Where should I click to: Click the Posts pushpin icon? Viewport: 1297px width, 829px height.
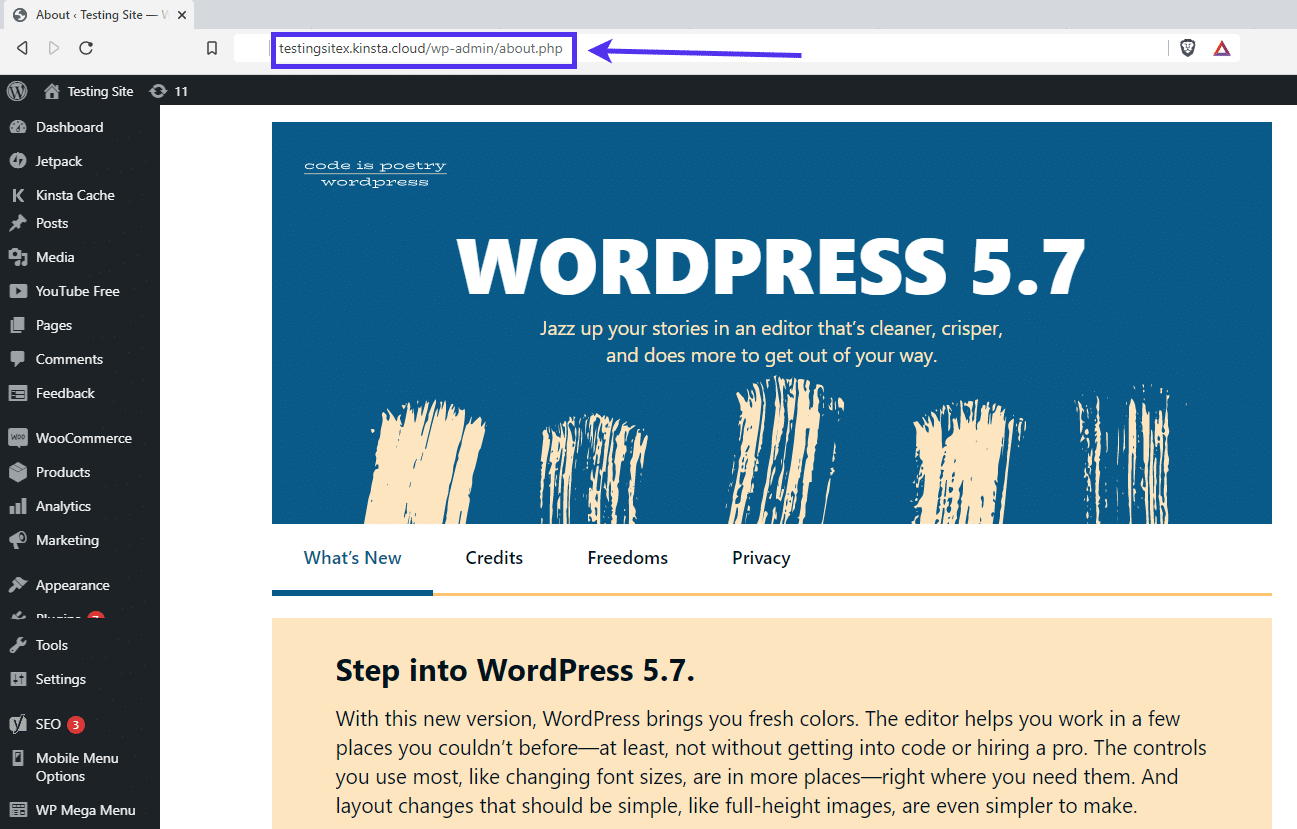coord(17,223)
